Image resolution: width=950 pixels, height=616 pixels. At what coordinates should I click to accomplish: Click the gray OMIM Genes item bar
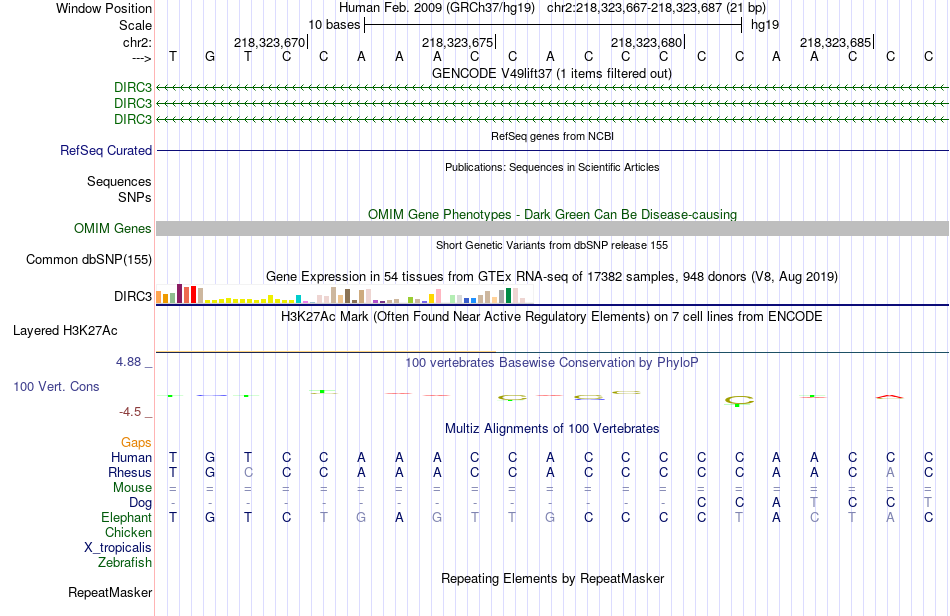point(552,228)
